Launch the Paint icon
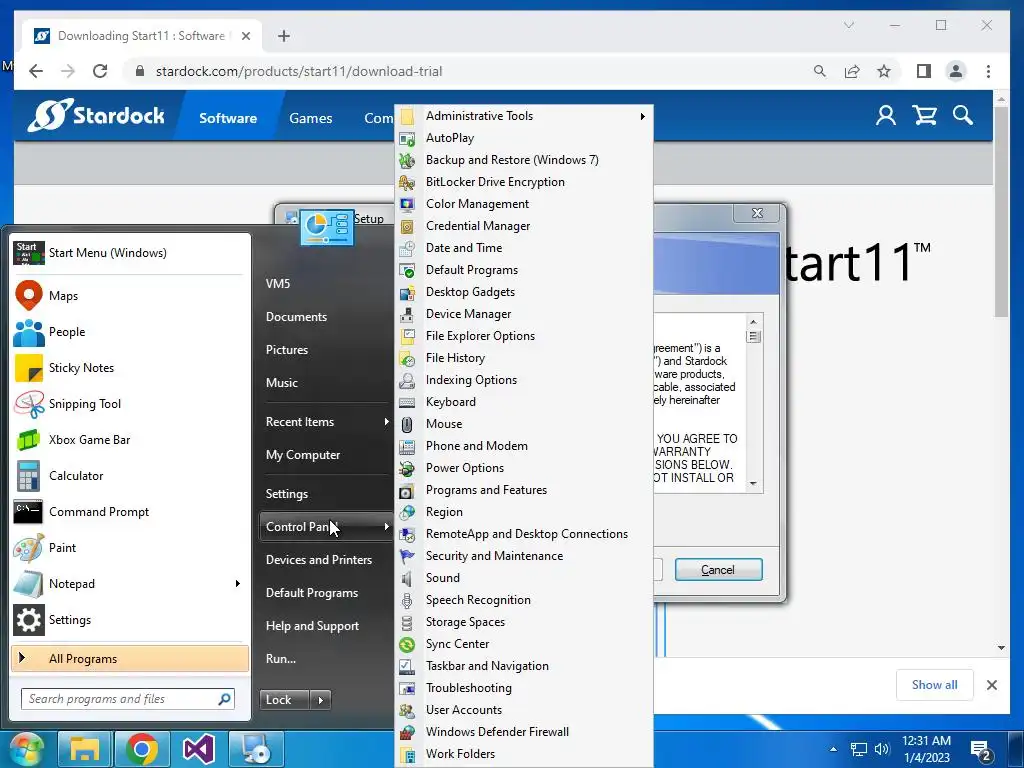Image resolution: width=1024 pixels, height=768 pixels. [29, 548]
